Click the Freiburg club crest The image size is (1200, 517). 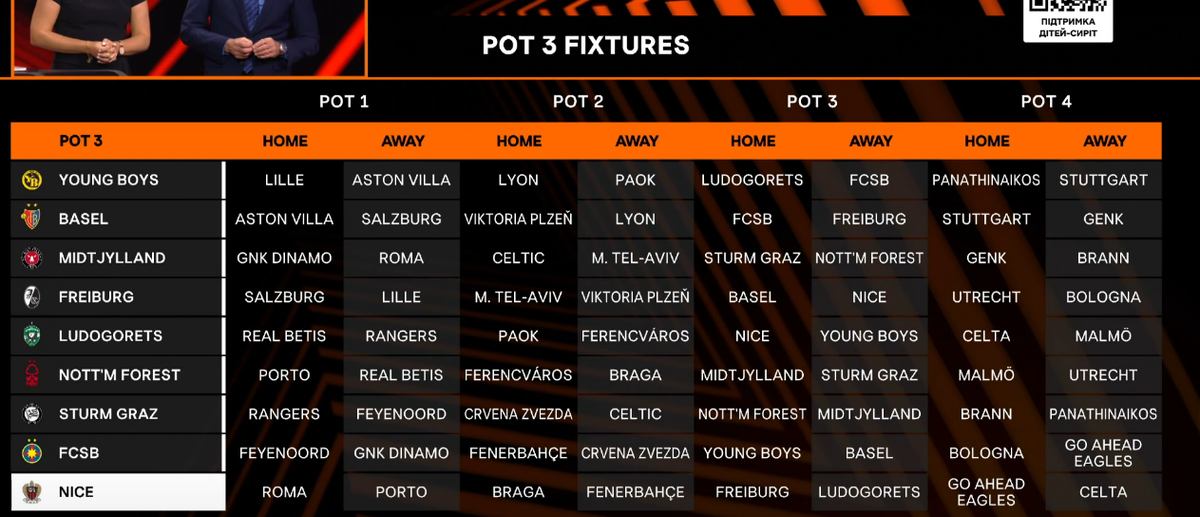coord(31,297)
